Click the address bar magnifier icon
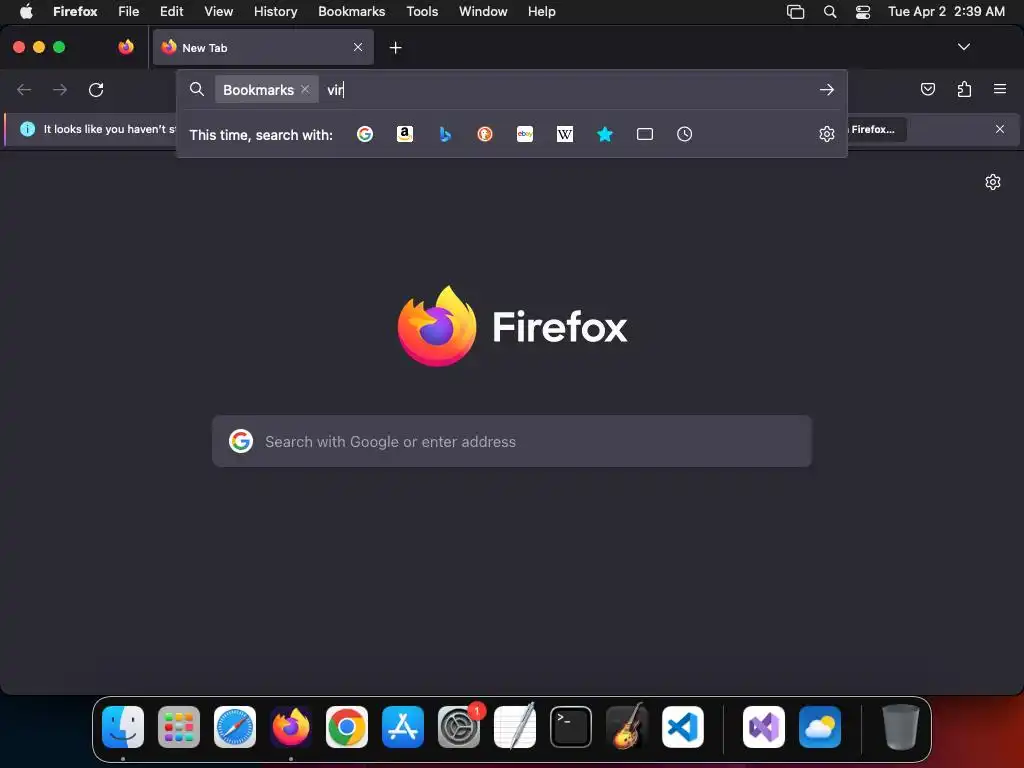The height and width of the screenshot is (768, 1024). pos(197,89)
